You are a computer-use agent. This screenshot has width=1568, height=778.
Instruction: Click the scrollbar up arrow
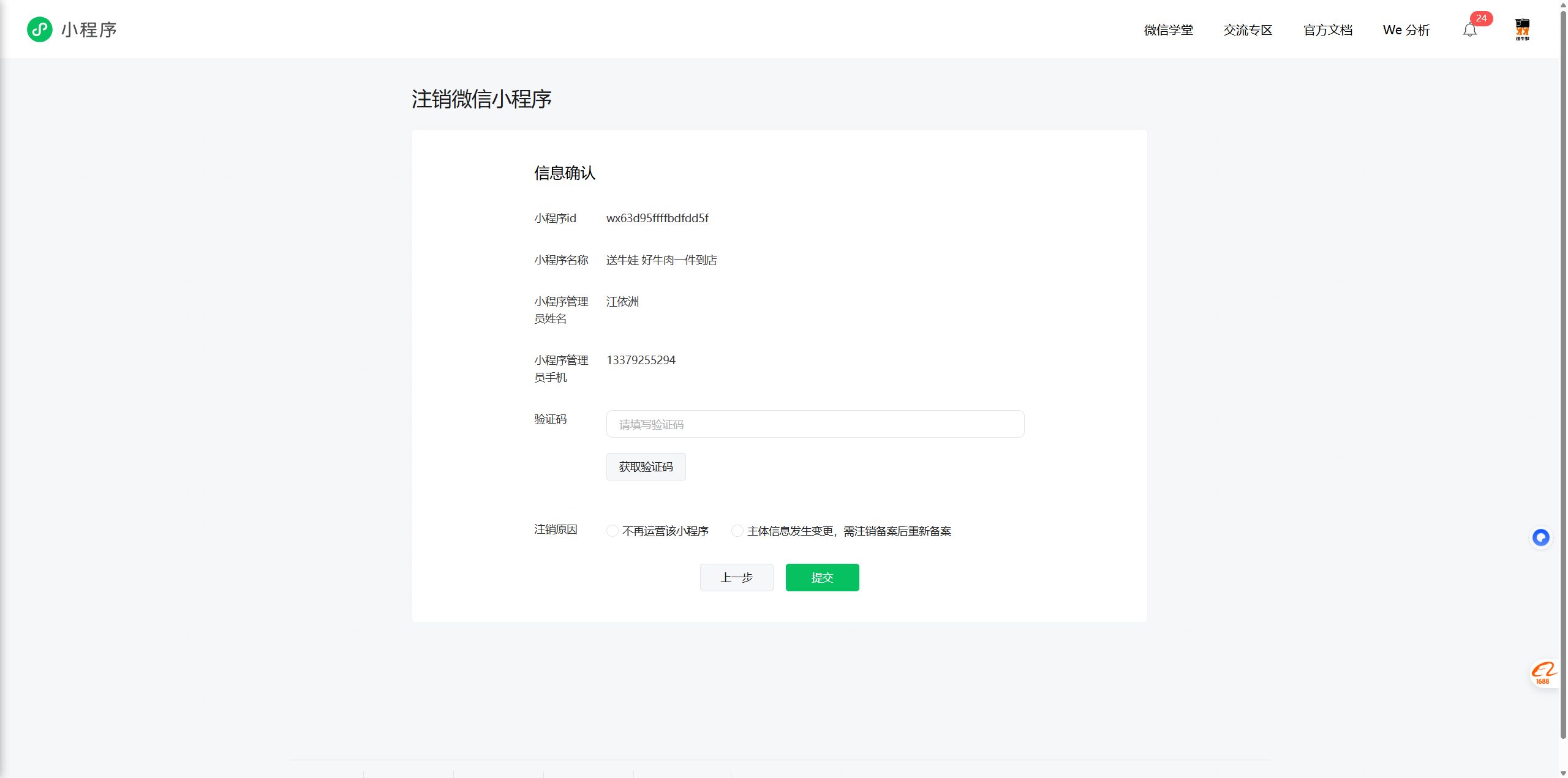[1563, 4]
